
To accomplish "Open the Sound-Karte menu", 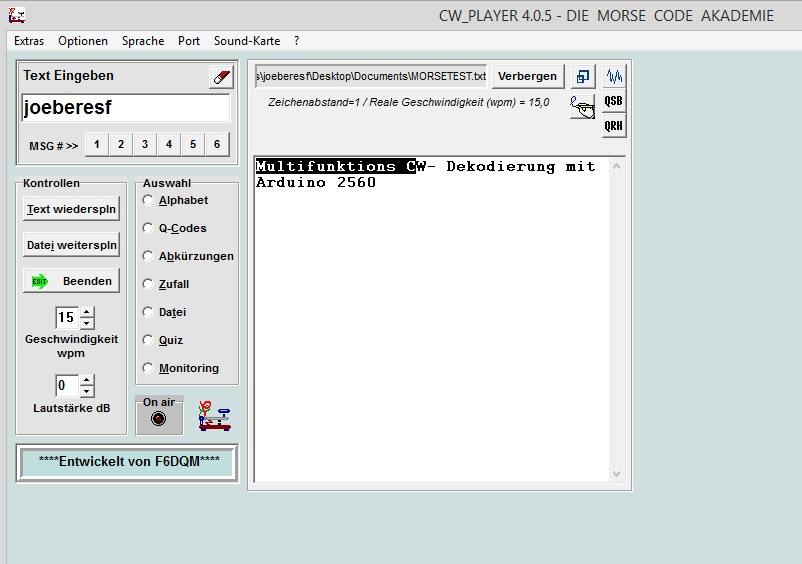I will pyautogui.click(x=247, y=41).
